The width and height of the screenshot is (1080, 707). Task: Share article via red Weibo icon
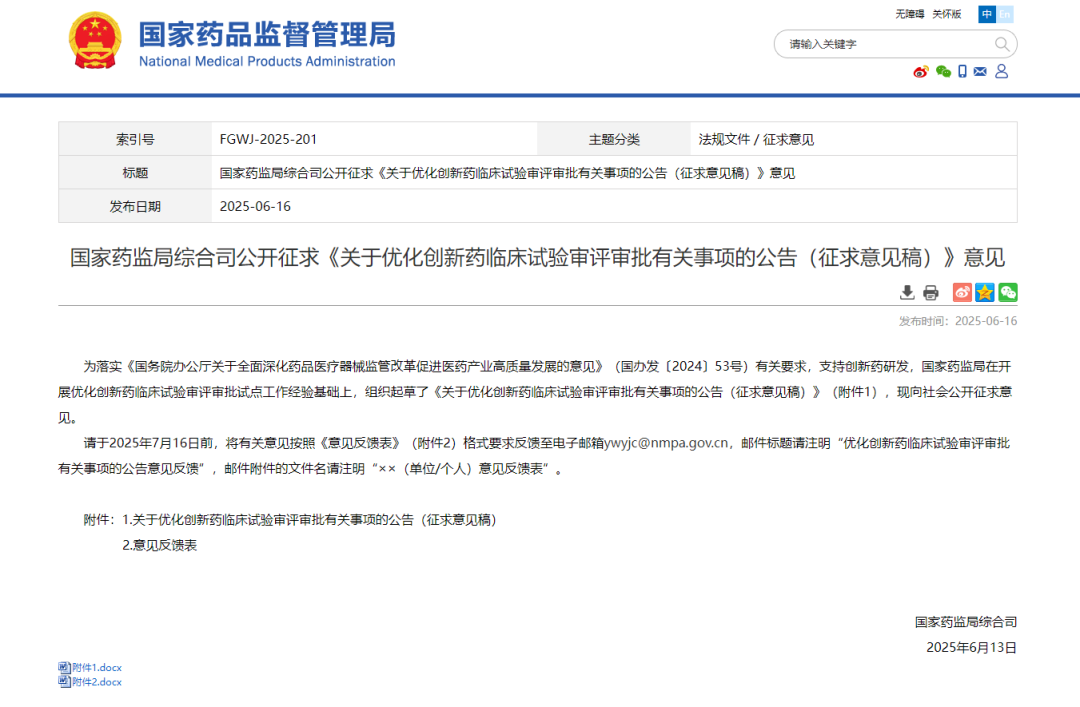[962, 292]
